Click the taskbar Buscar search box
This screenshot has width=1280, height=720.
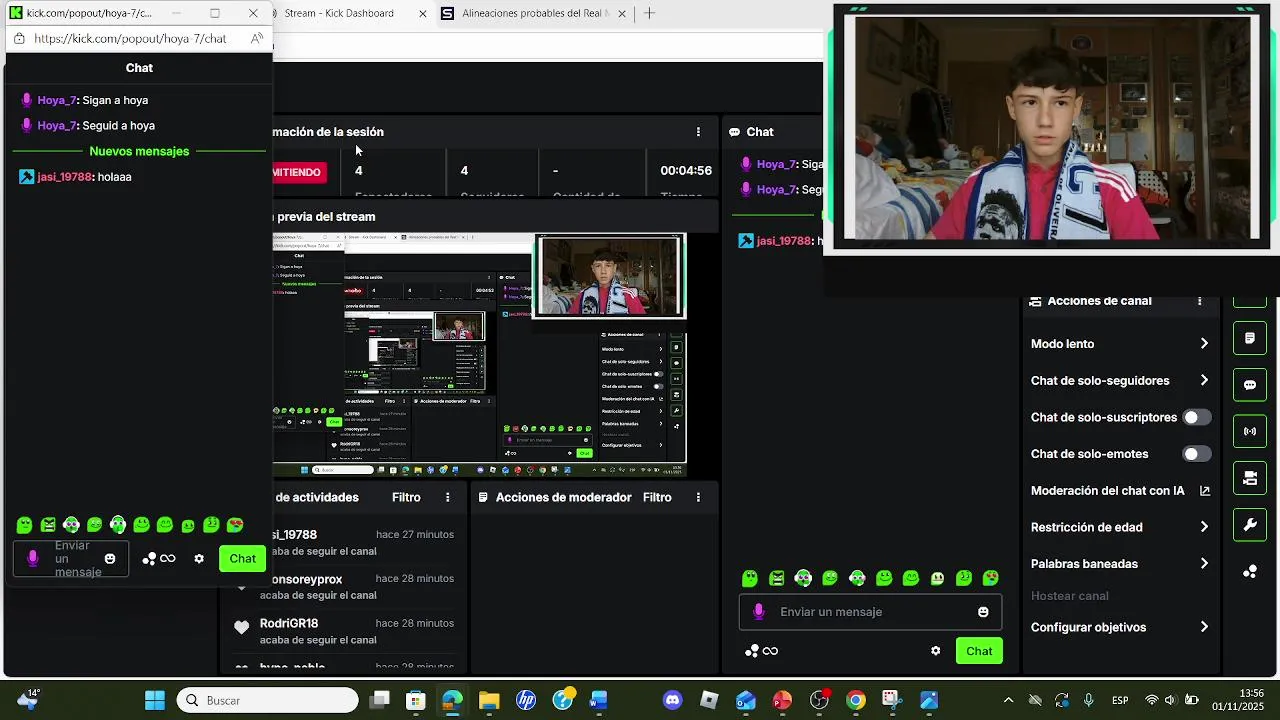[268, 700]
